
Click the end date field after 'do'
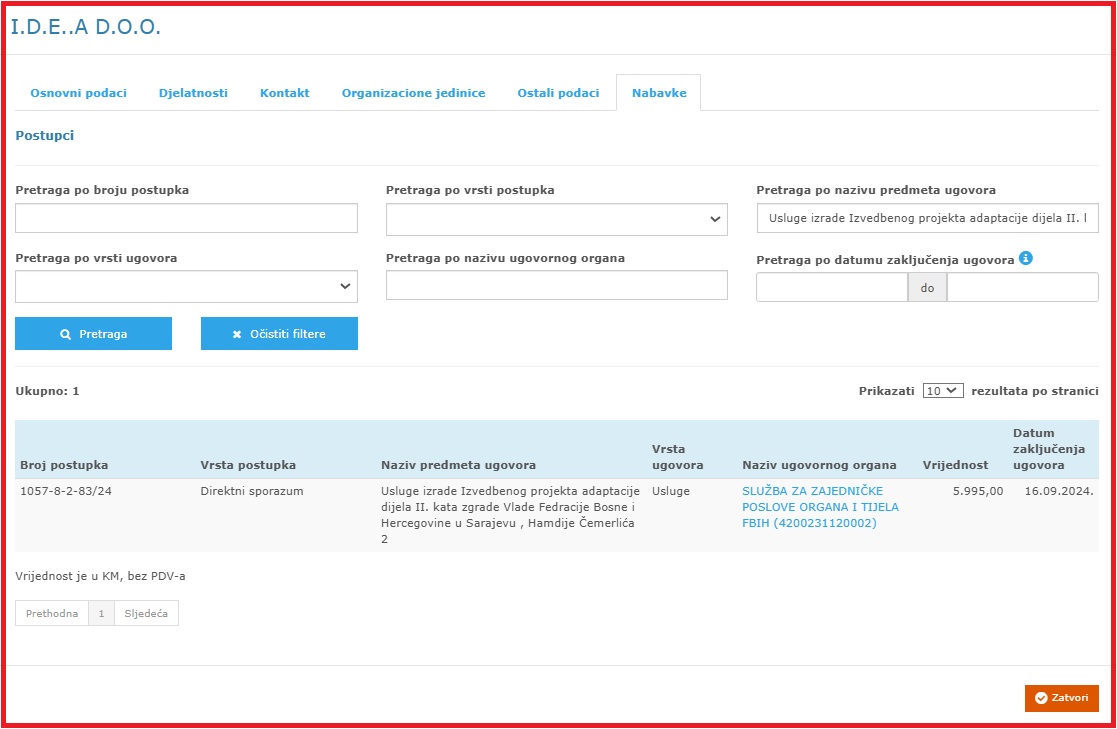pos(1022,288)
